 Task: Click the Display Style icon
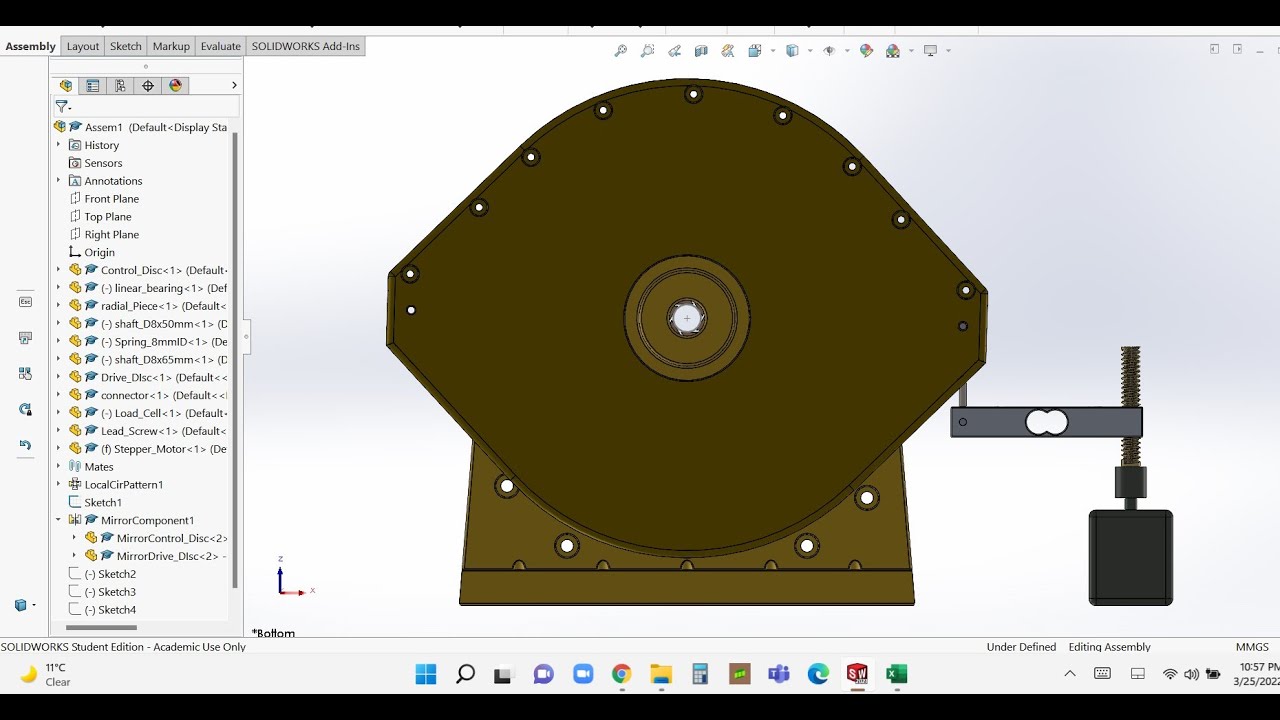[x=792, y=50]
